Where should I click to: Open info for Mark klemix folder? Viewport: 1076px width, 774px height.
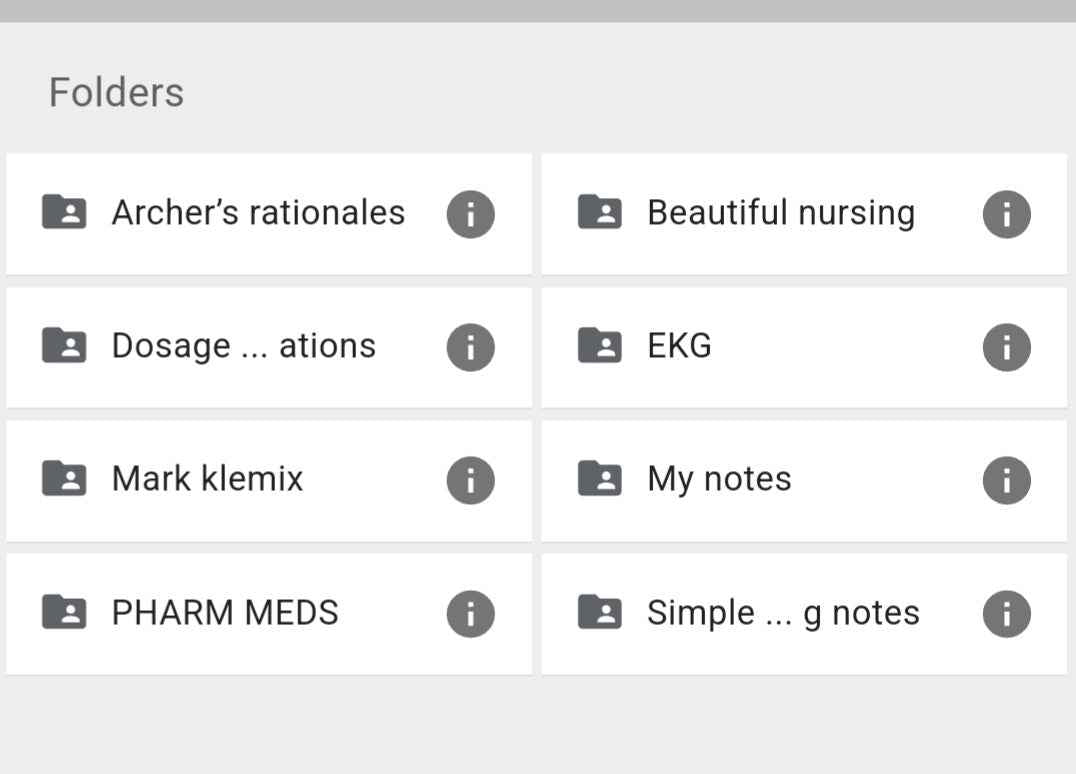click(x=470, y=480)
